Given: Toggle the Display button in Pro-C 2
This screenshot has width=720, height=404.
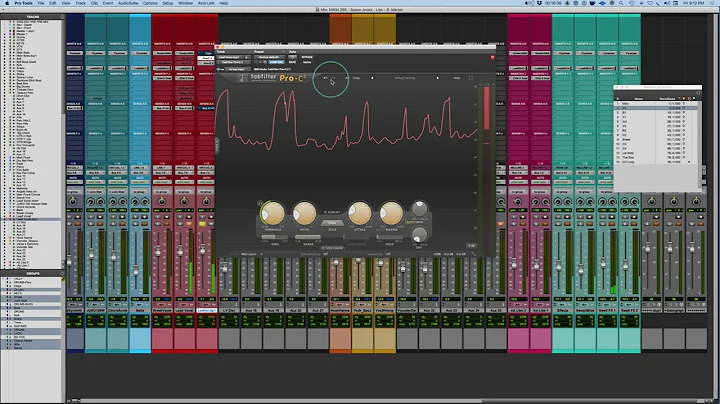Looking at the screenshot, I should [332, 212].
